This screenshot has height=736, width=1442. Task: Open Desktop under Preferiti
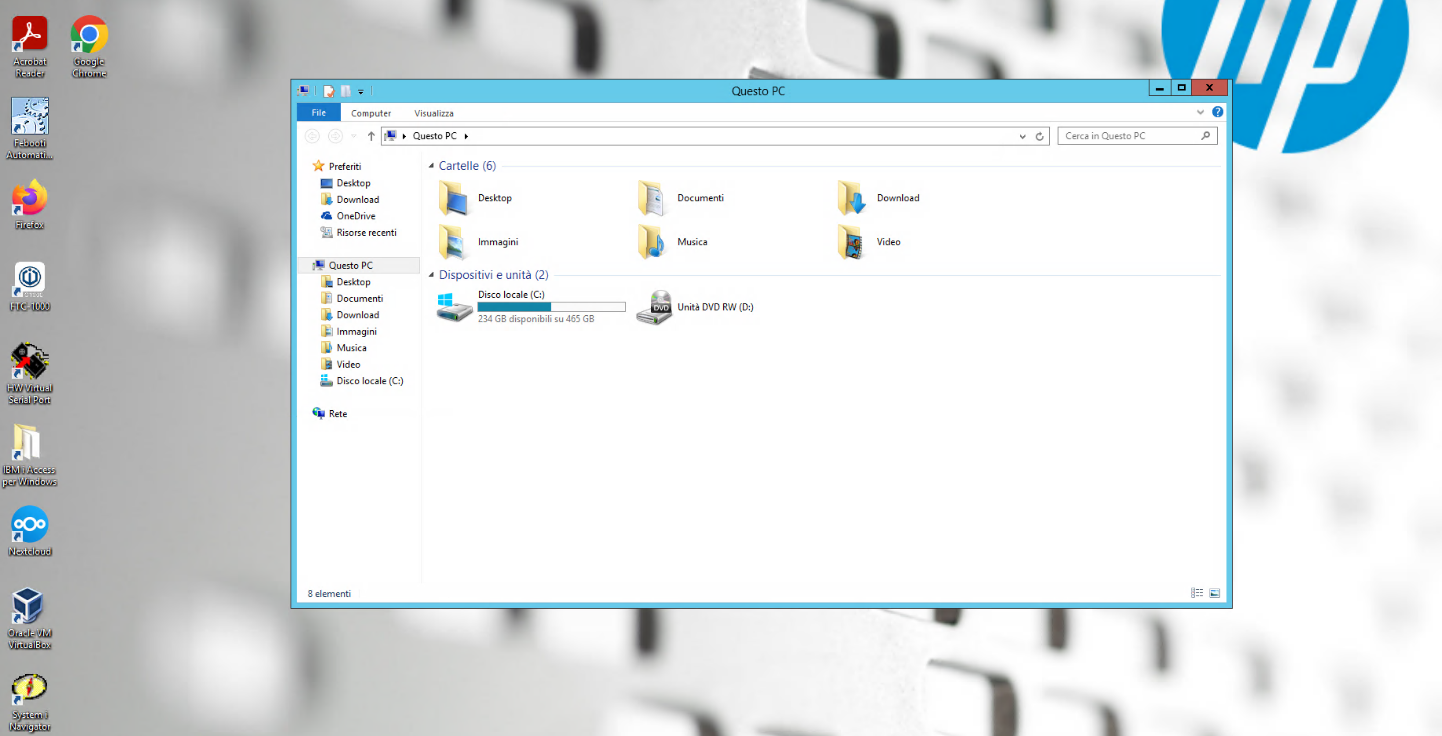click(x=346, y=183)
